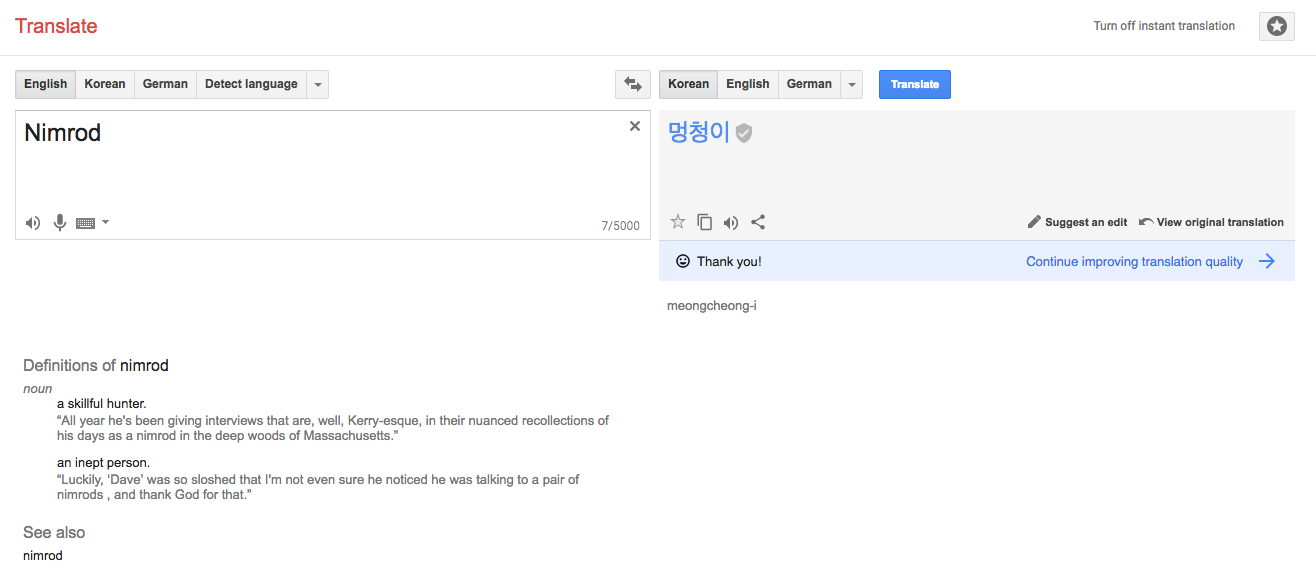This screenshot has height=578, width=1316.
Task: Select Korean as target language
Action: point(688,84)
